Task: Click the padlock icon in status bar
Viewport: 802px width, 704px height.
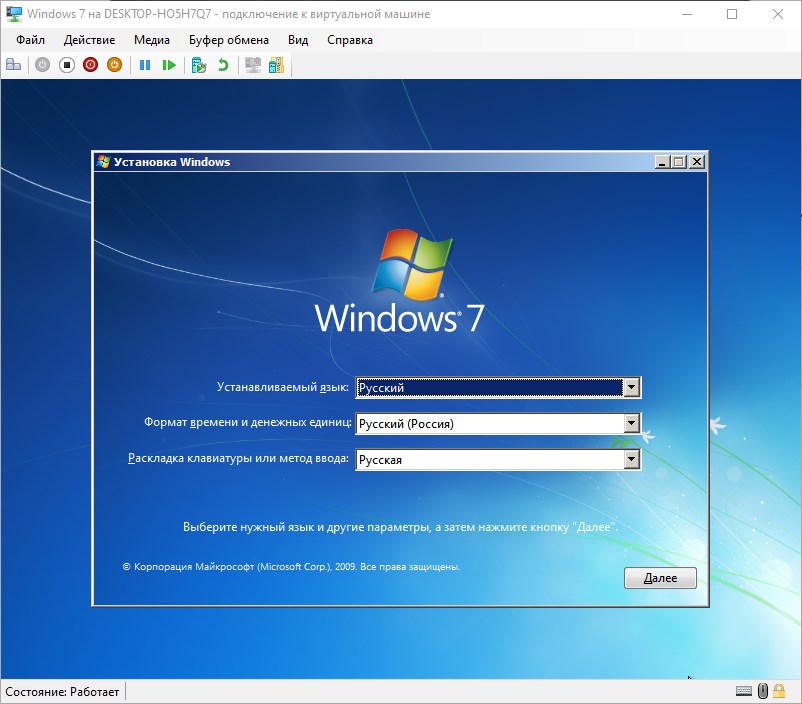Action: pos(780,691)
